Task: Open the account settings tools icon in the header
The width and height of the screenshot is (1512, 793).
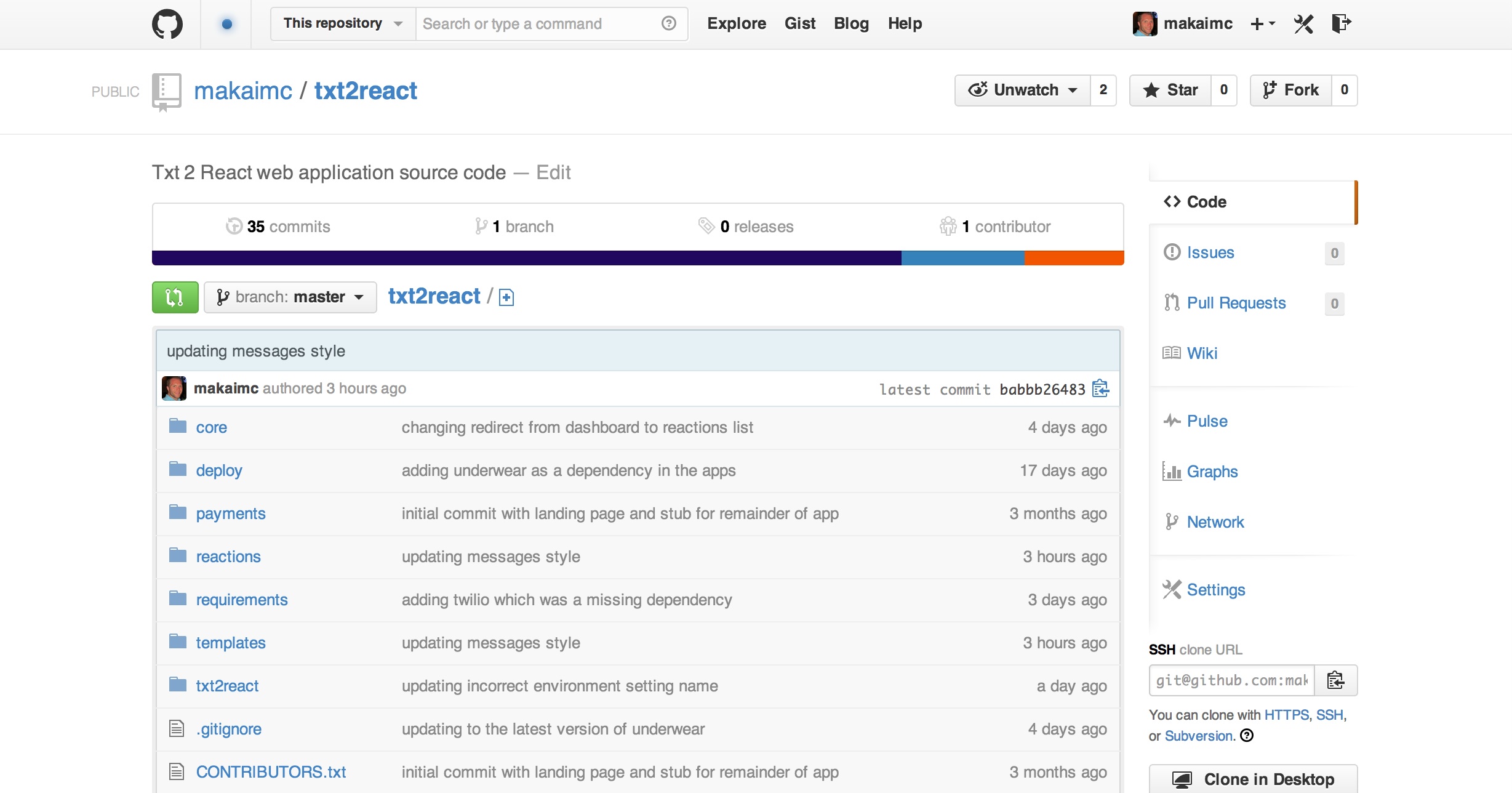Action: pyautogui.click(x=1303, y=24)
